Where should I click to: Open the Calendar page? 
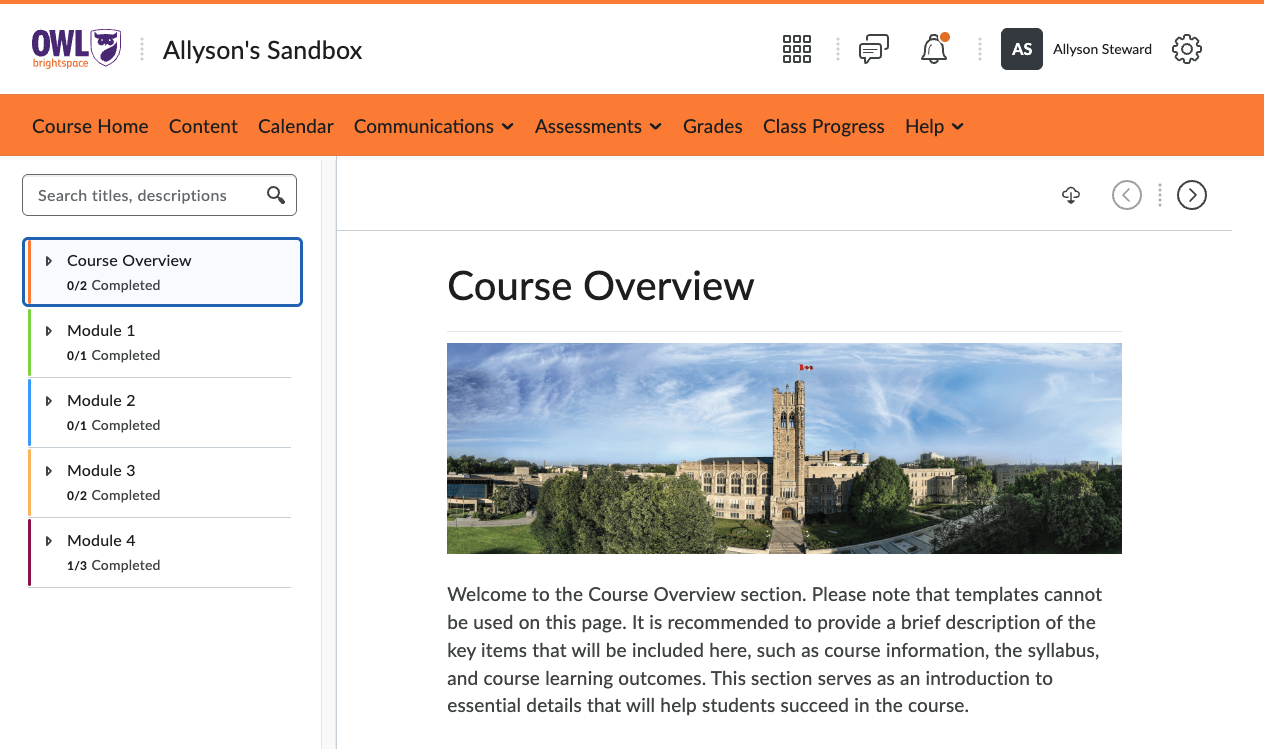pos(295,126)
